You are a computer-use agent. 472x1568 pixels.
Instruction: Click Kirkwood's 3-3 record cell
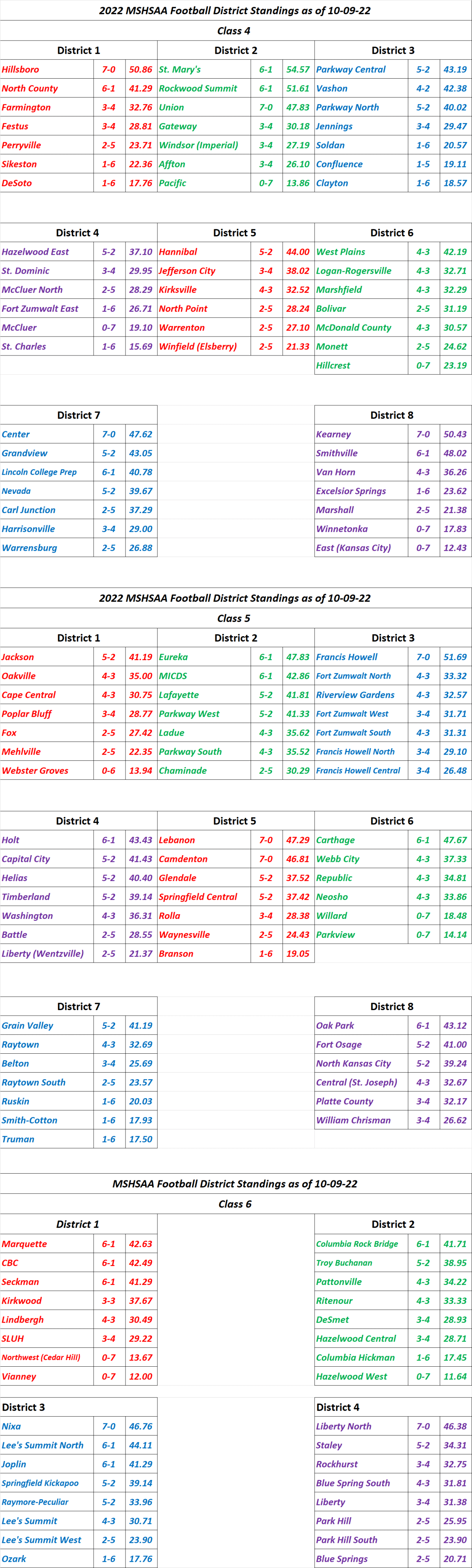pyautogui.click(x=110, y=1300)
